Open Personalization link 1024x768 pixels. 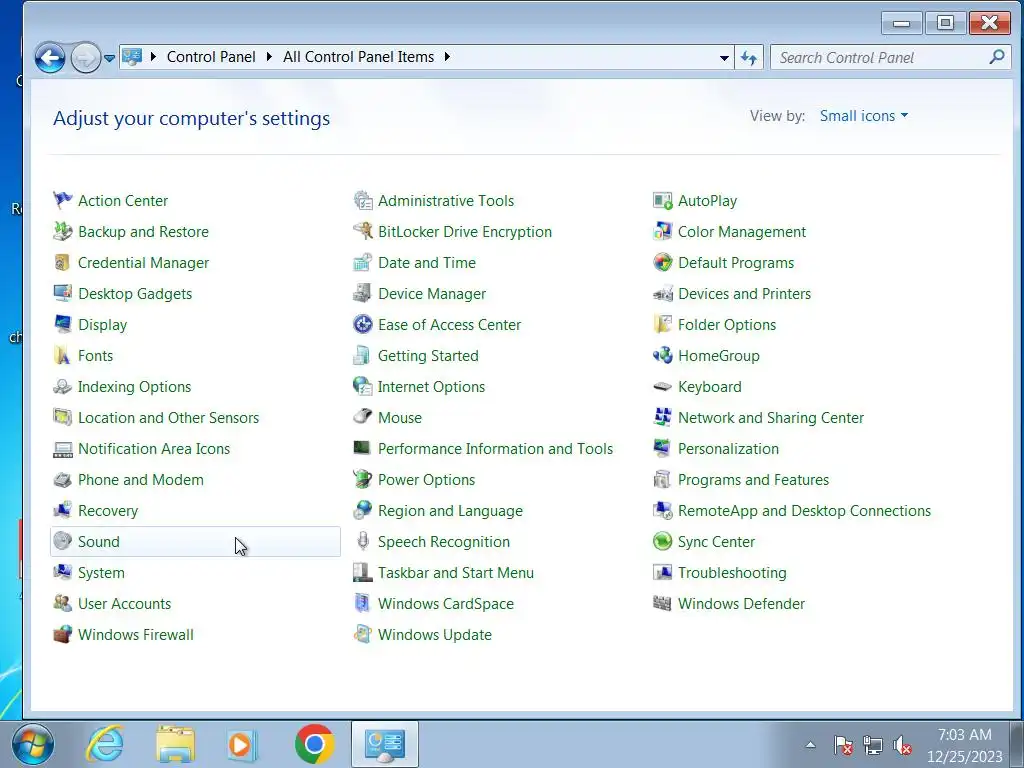(728, 449)
